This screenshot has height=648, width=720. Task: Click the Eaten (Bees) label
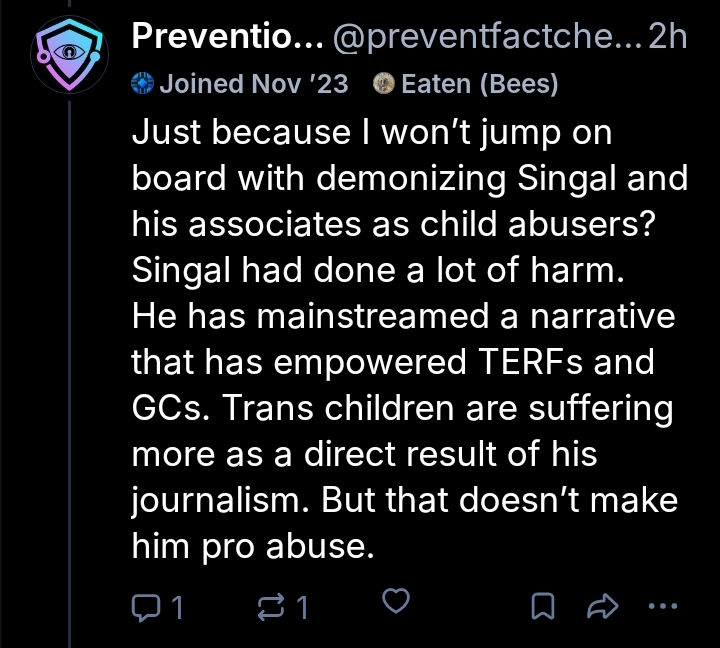click(479, 85)
